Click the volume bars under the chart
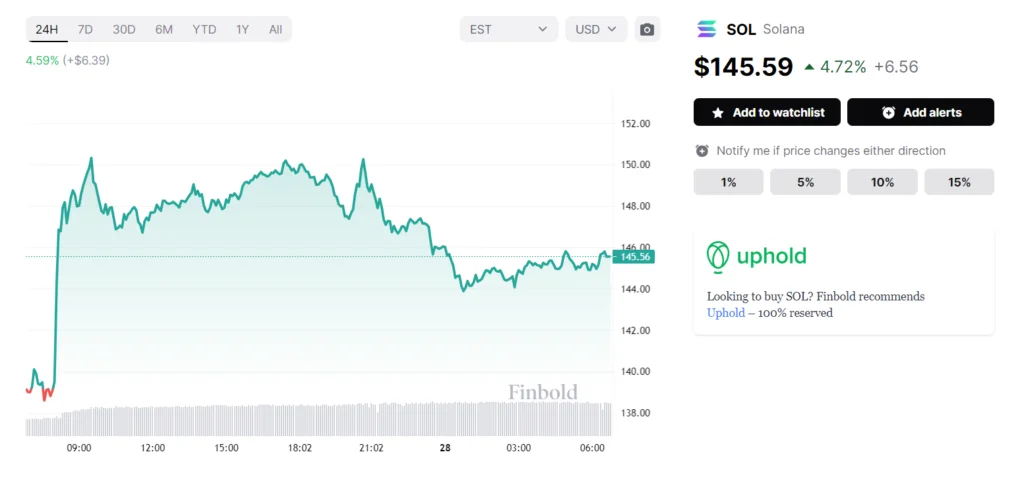The image size is (1024, 477). point(319,419)
